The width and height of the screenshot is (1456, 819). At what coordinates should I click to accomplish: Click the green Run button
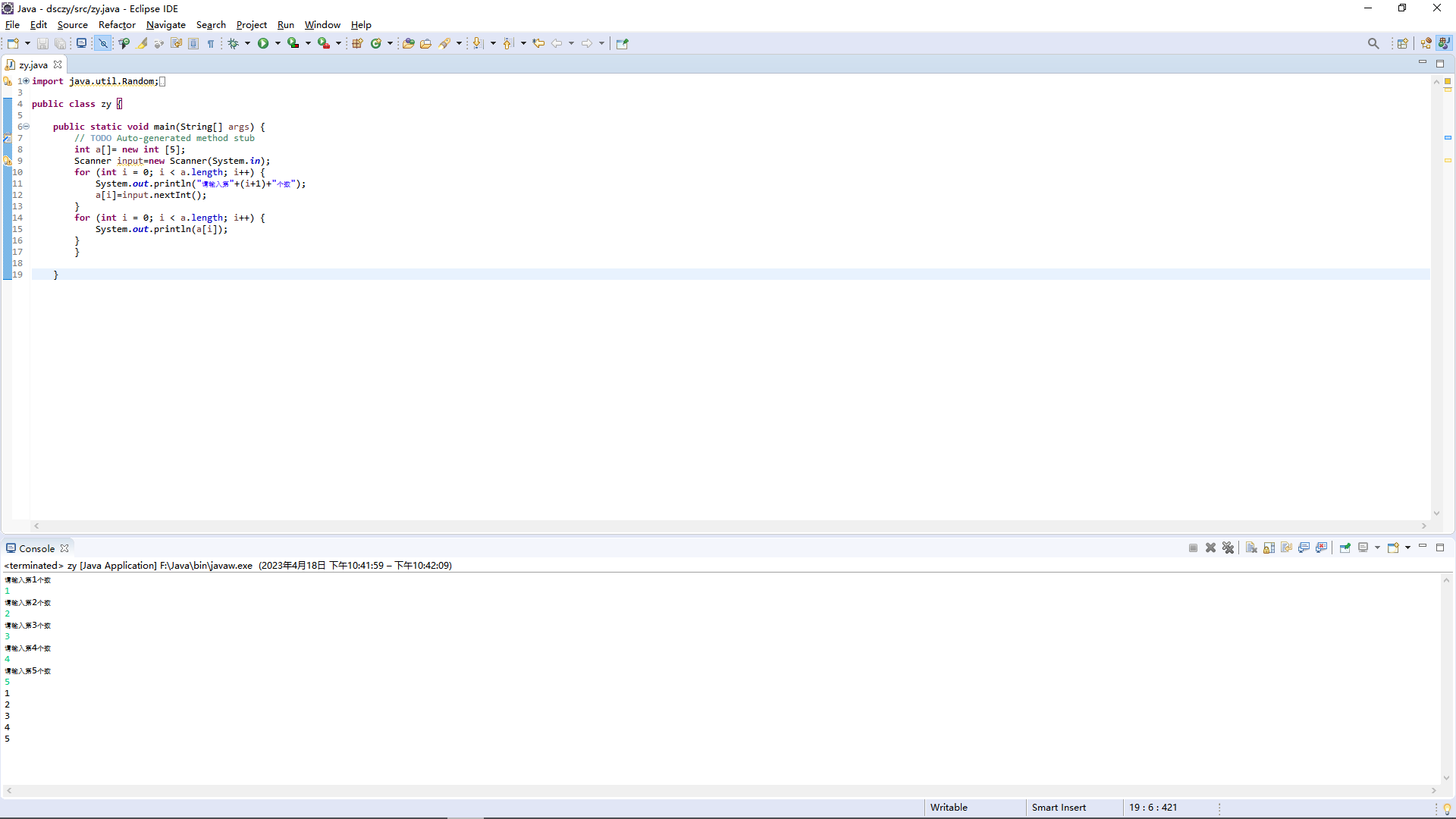(x=263, y=43)
